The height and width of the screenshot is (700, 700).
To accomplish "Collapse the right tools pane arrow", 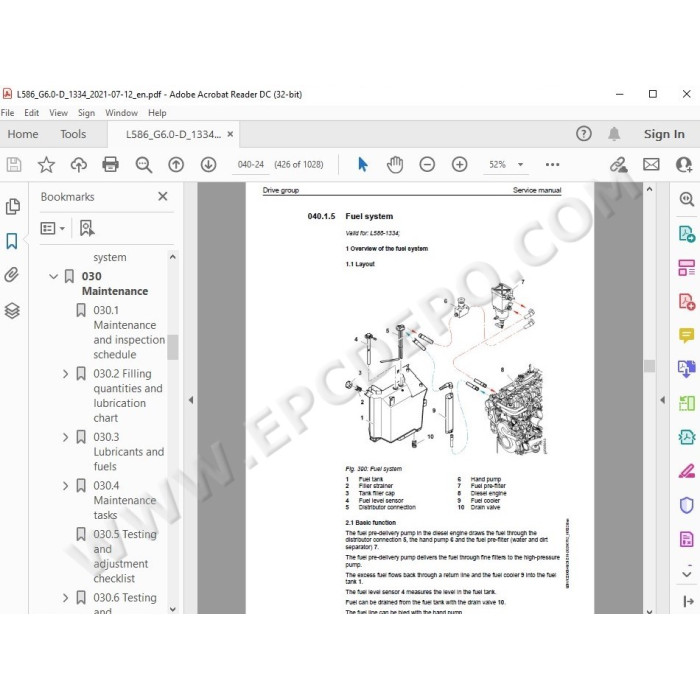I will [x=662, y=400].
